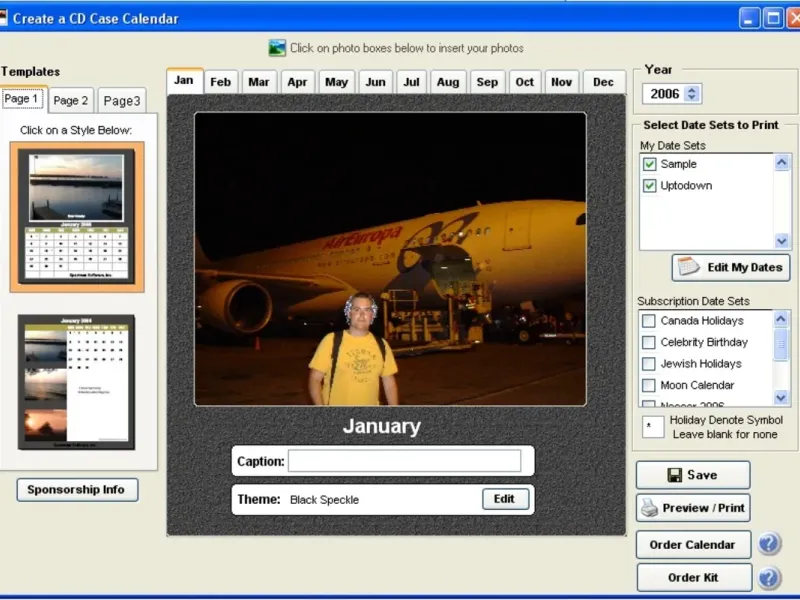Enable Moon Calendar subscription
This screenshot has height=600, width=800.
click(648, 385)
